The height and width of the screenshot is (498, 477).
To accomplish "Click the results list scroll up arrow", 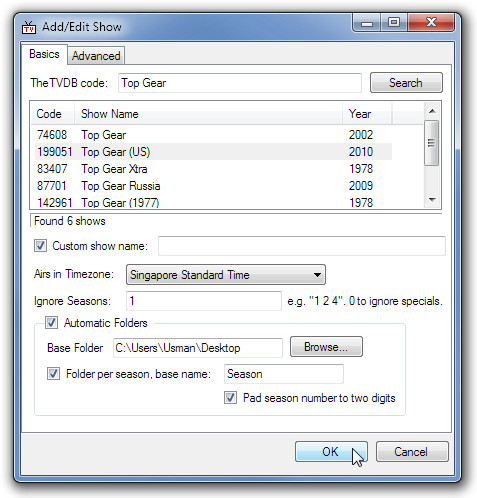I will (x=432, y=111).
